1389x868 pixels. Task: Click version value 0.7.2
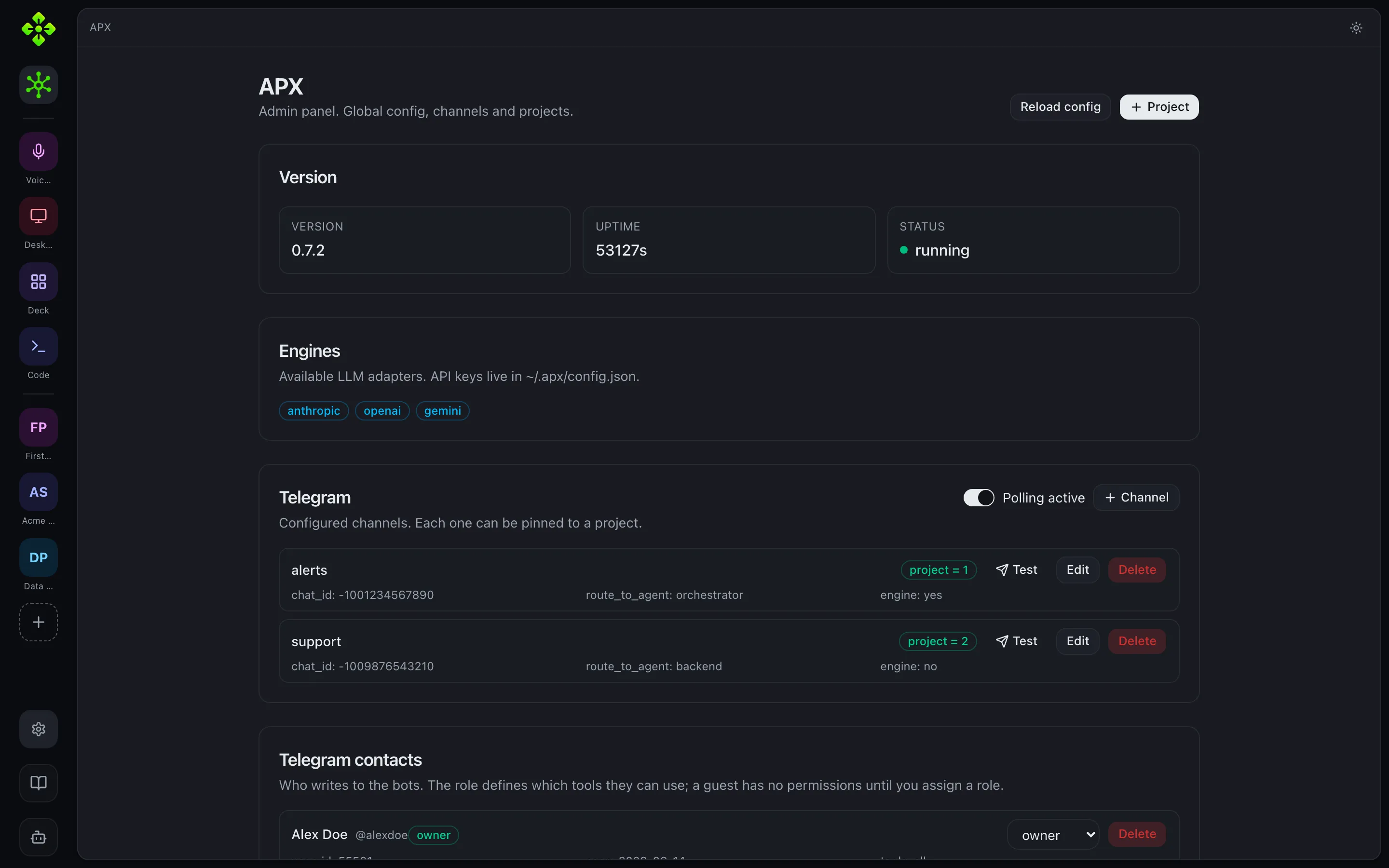(x=308, y=250)
